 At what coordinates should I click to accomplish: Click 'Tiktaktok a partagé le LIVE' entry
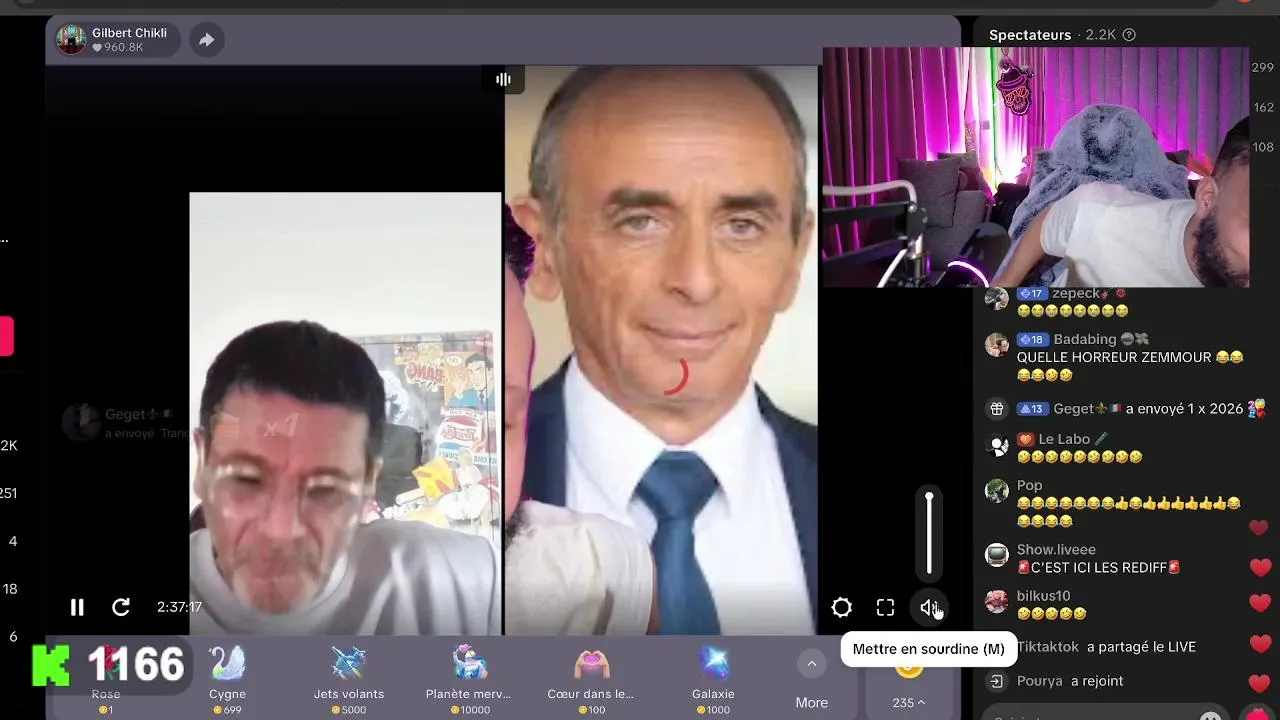(1106, 647)
